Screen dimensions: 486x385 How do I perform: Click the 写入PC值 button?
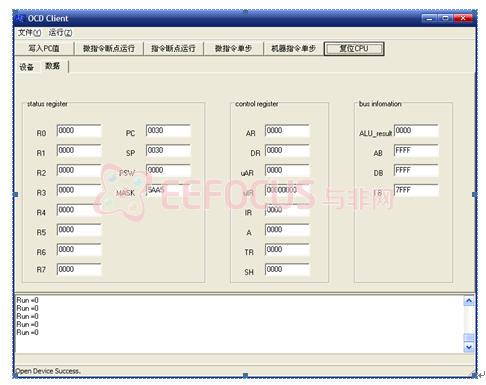[x=44, y=49]
